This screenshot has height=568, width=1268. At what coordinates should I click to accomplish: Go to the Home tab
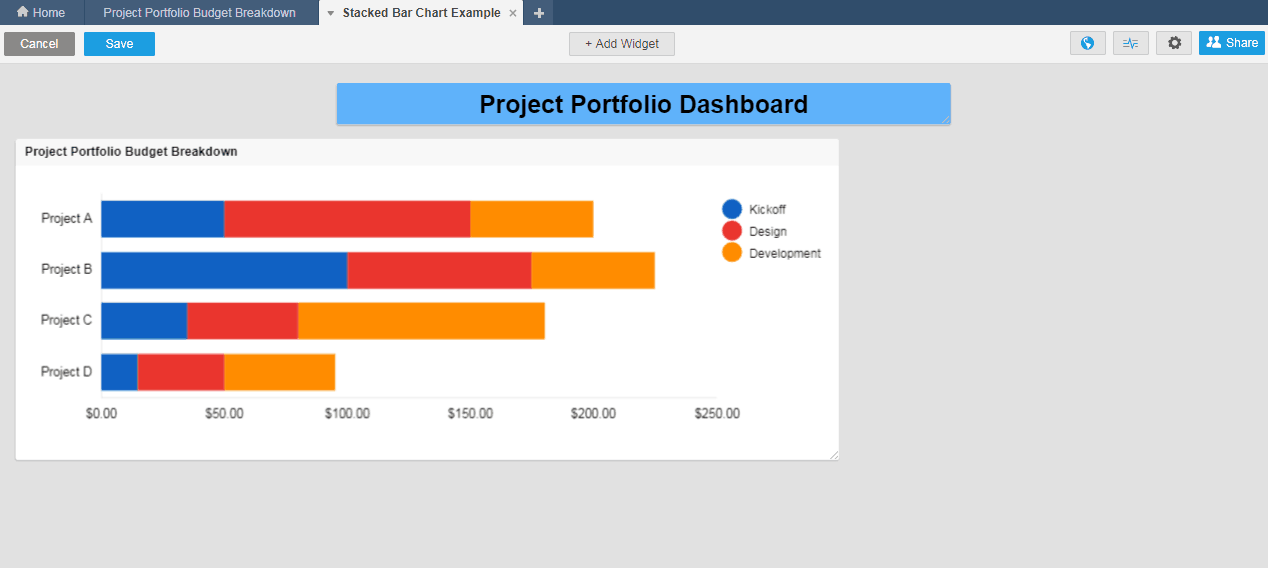[41, 13]
